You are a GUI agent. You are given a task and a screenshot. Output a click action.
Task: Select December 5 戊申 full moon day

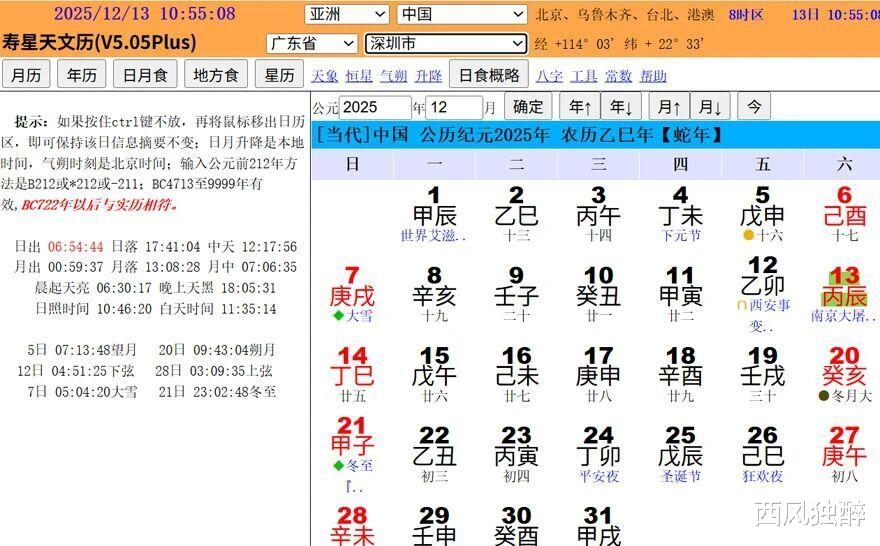tap(762, 213)
